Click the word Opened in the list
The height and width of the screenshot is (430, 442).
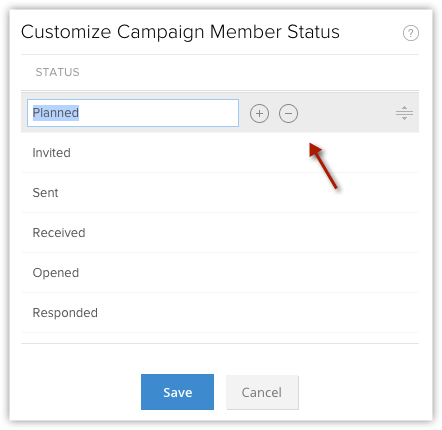(x=56, y=273)
